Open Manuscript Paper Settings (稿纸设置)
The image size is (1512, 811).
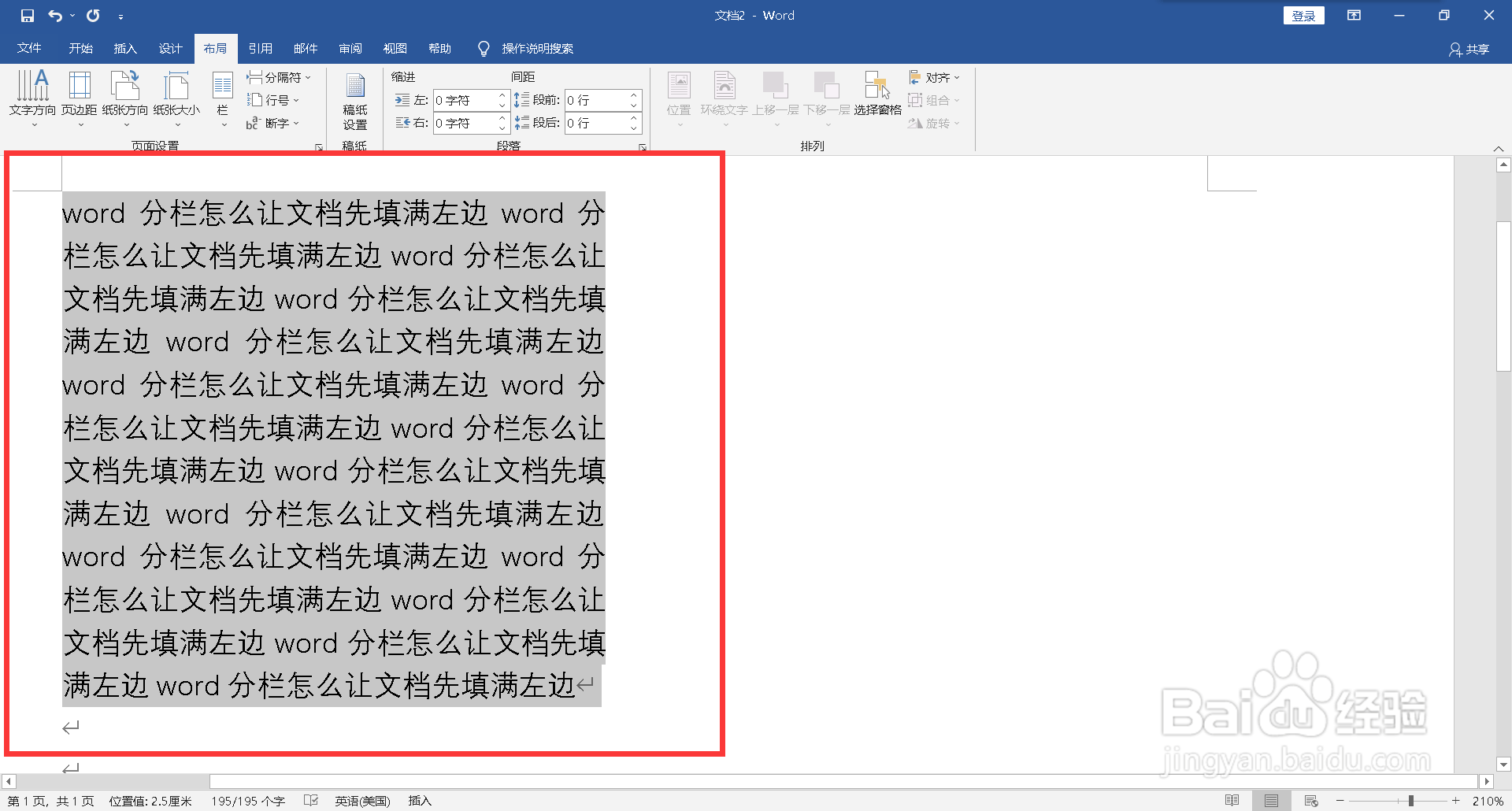tap(355, 101)
